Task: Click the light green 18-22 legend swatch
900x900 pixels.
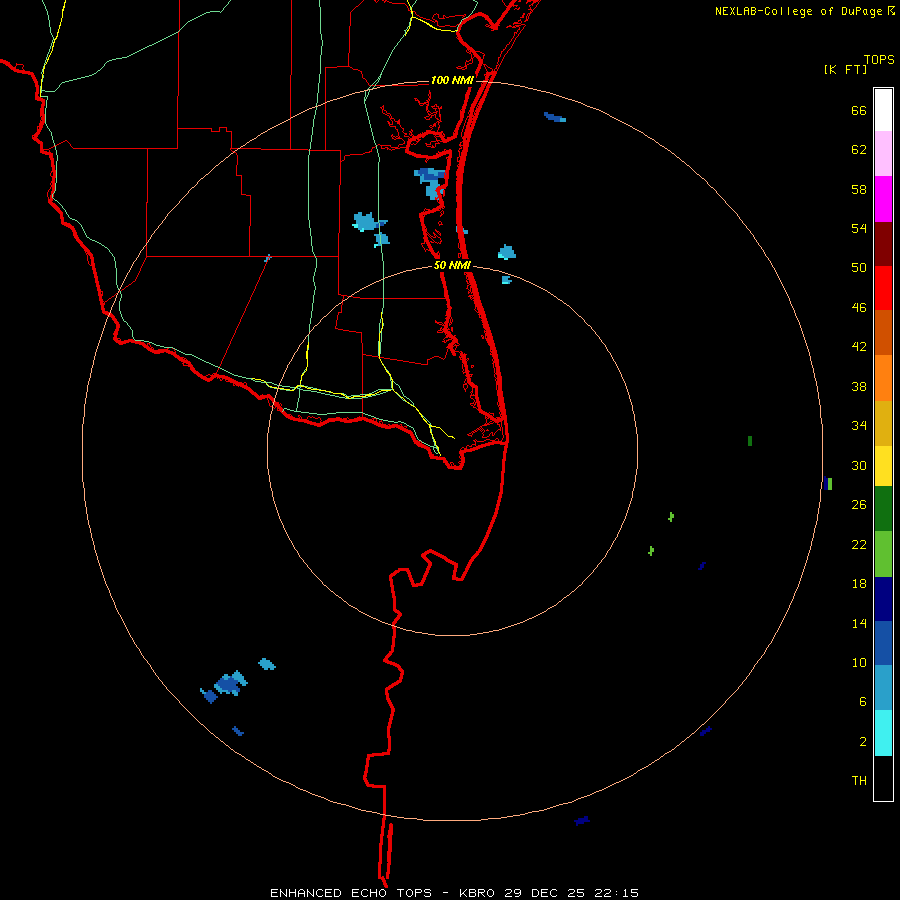Action: tap(883, 554)
